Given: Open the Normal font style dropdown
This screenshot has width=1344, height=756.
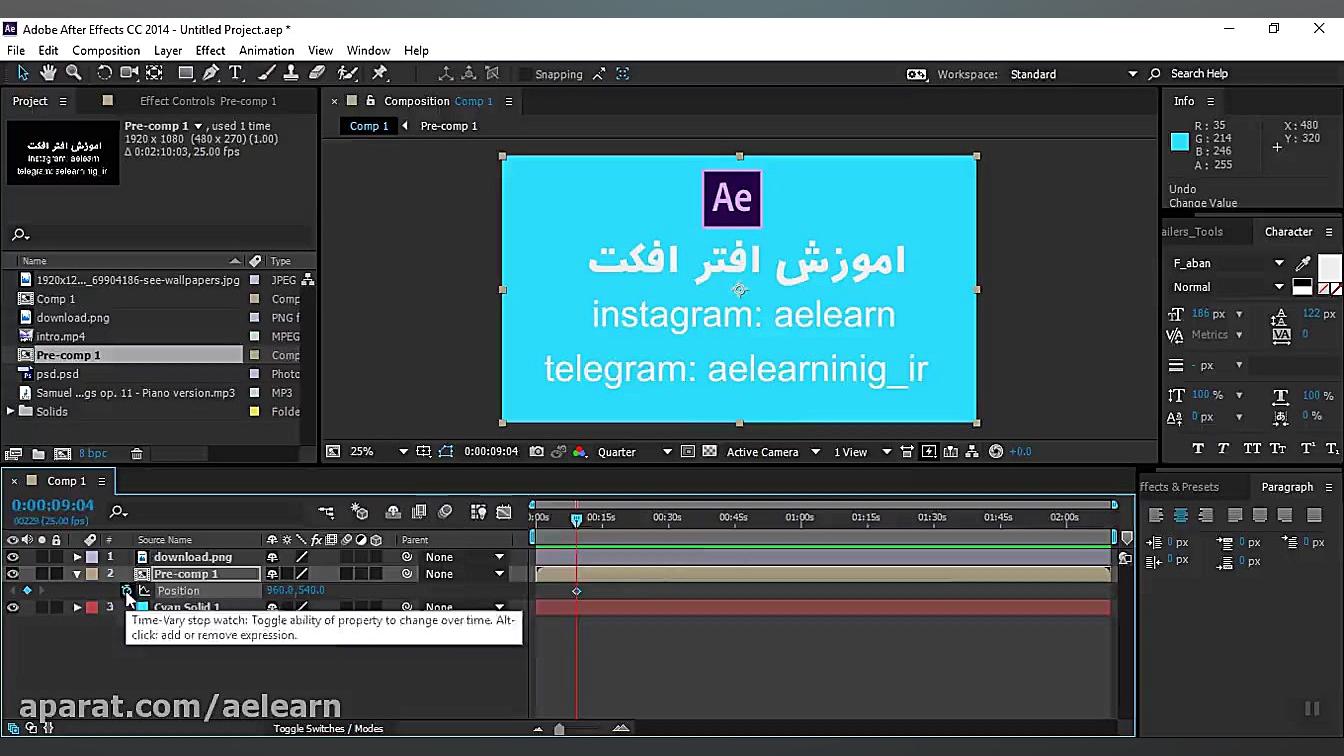Looking at the screenshot, I should coord(1228,287).
